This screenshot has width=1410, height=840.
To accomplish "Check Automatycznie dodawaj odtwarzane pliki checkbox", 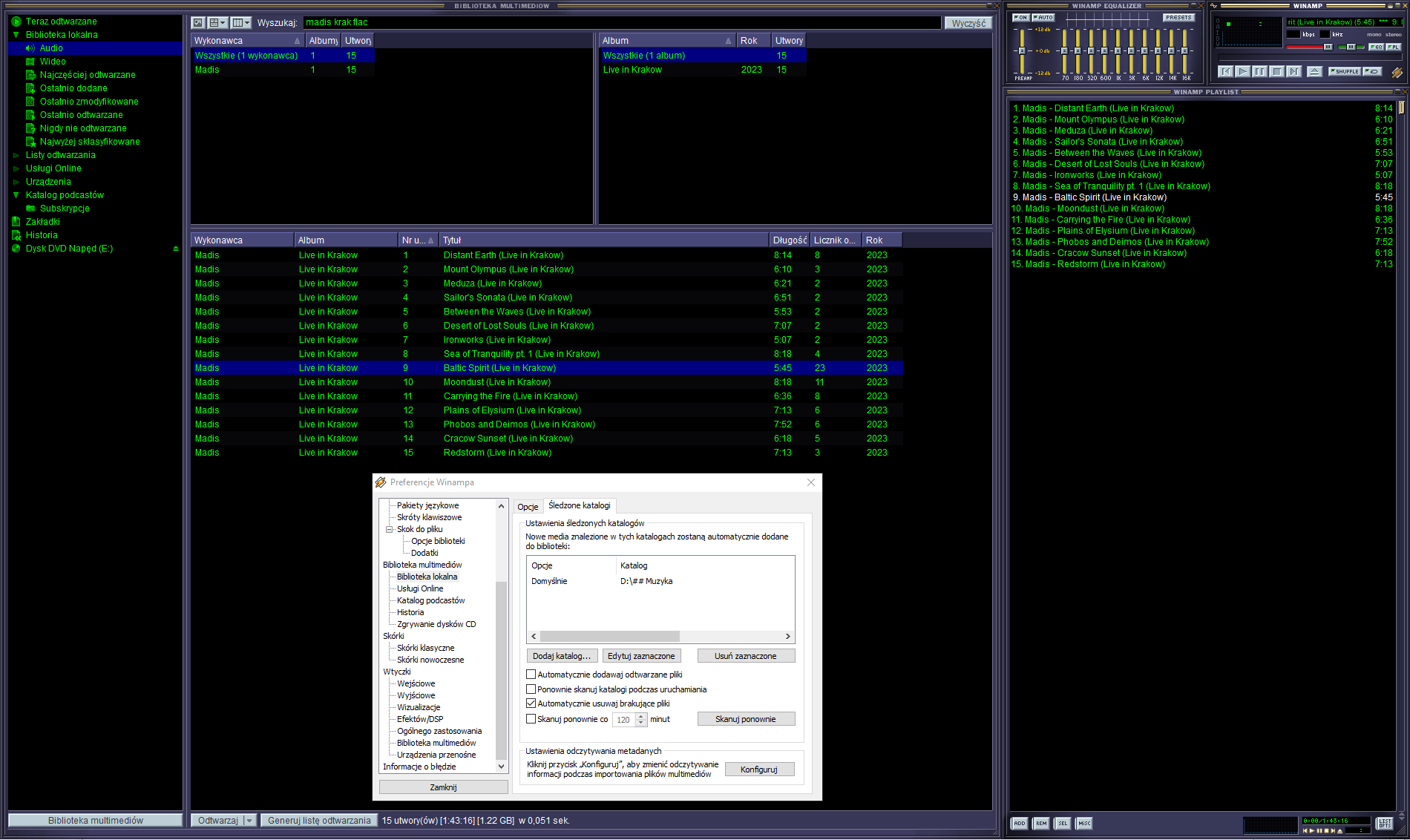I will click(x=531, y=675).
